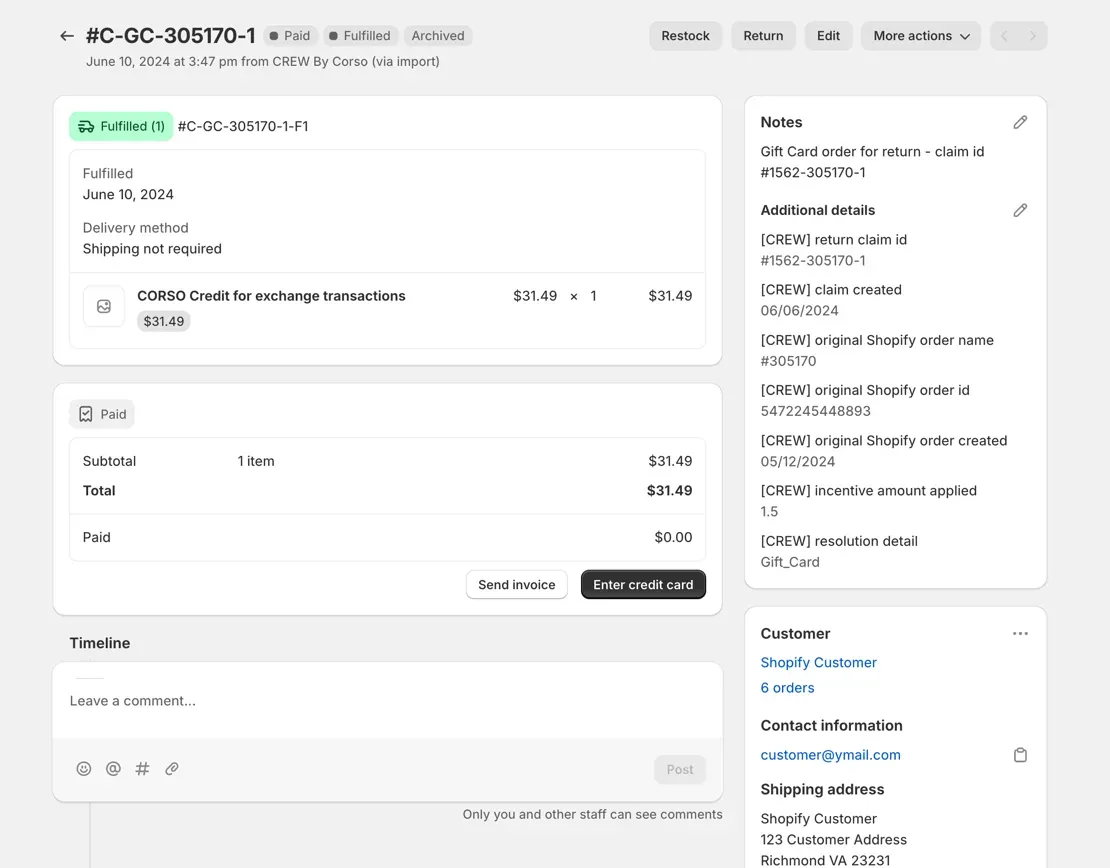The image size is (1110, 868).
Task: Copy customer email using the clipboard icon
Action: pyautogui.click(x=1020, y=755)
